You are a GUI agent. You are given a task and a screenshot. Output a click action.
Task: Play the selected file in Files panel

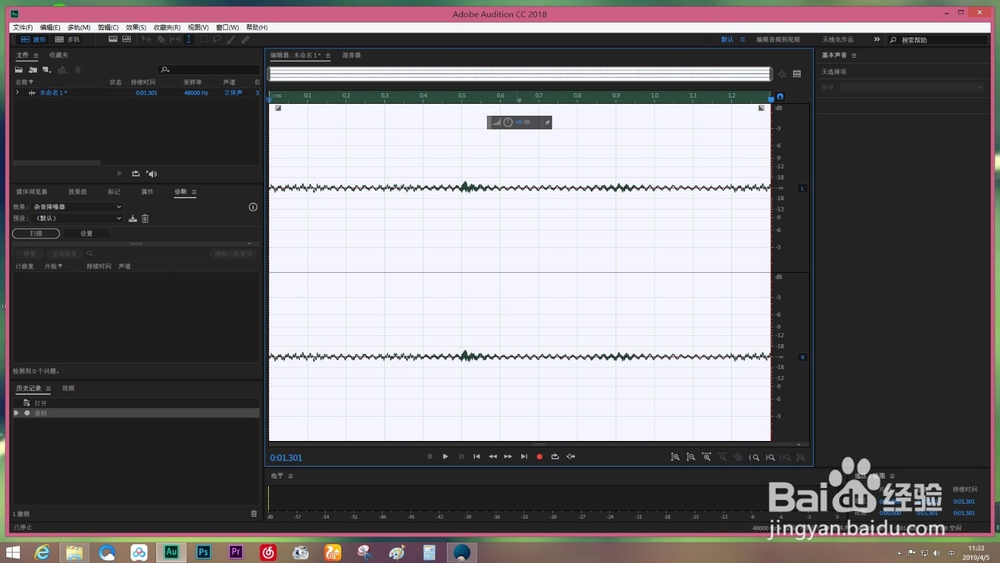[x=119, y=173]
